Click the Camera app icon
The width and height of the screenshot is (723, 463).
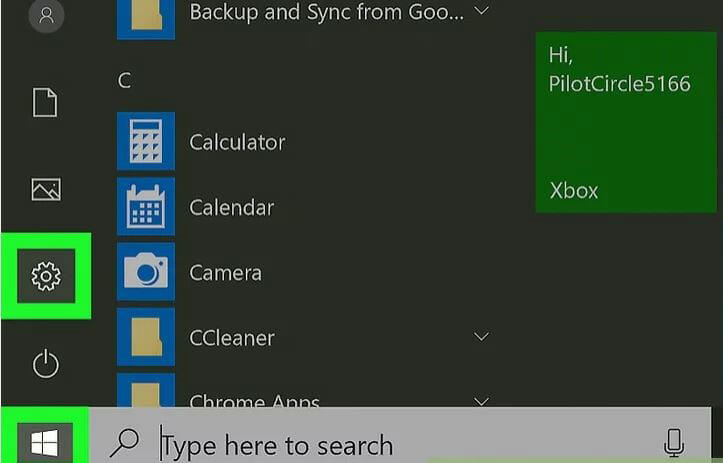(x=146, y=272)
